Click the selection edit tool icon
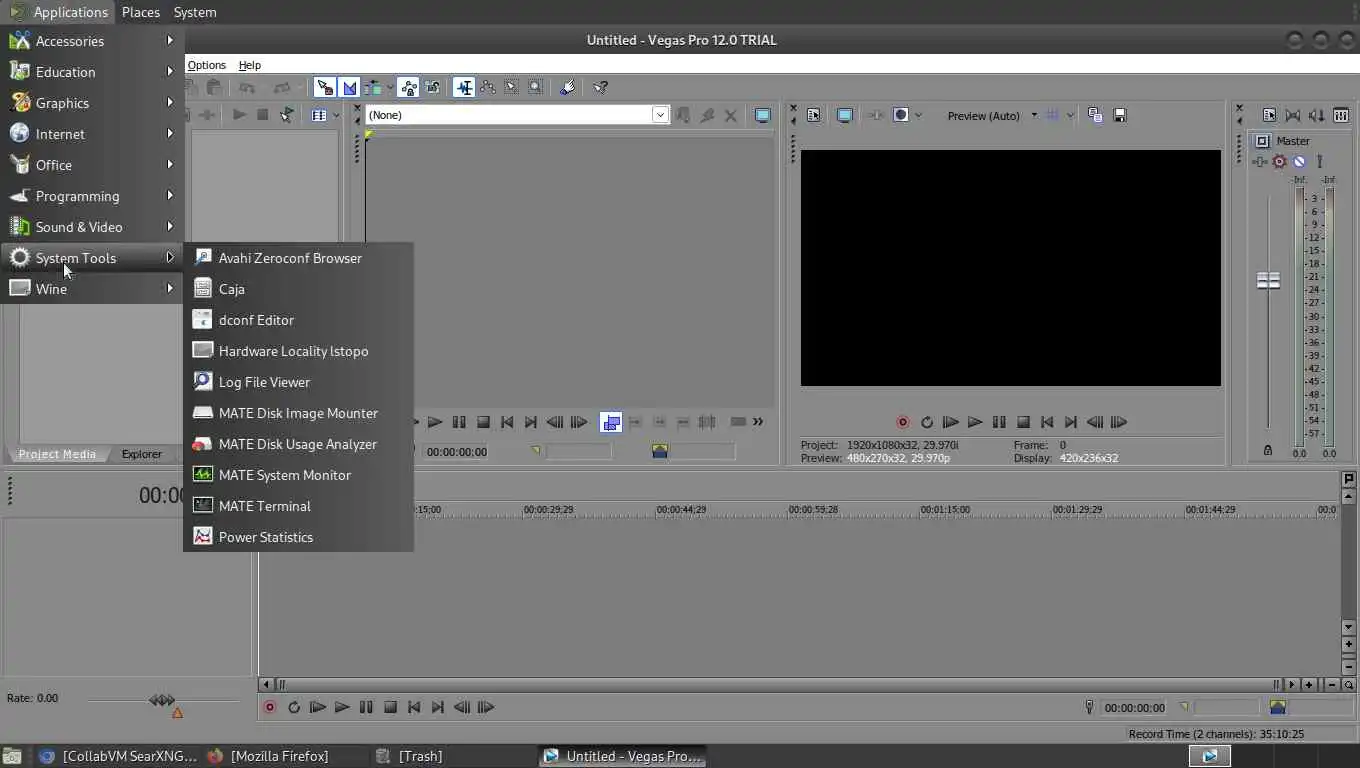 click(512, 87)
